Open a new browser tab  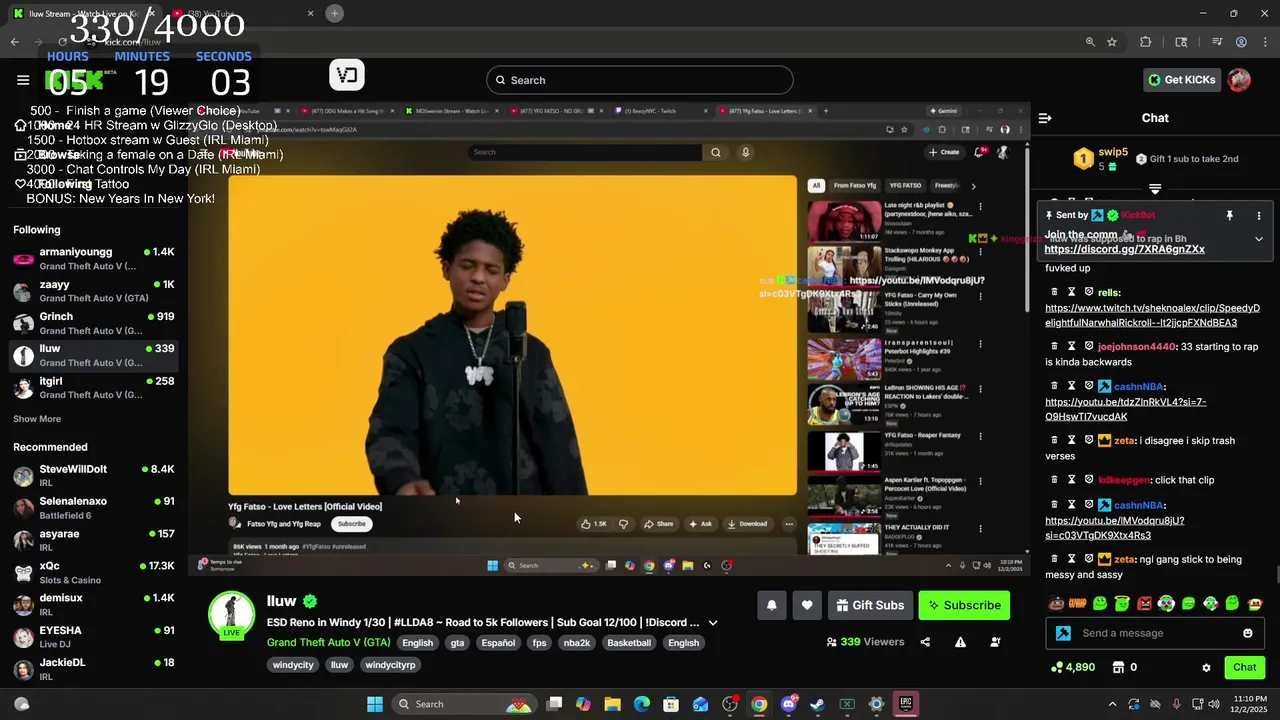[x=335, y=13]
